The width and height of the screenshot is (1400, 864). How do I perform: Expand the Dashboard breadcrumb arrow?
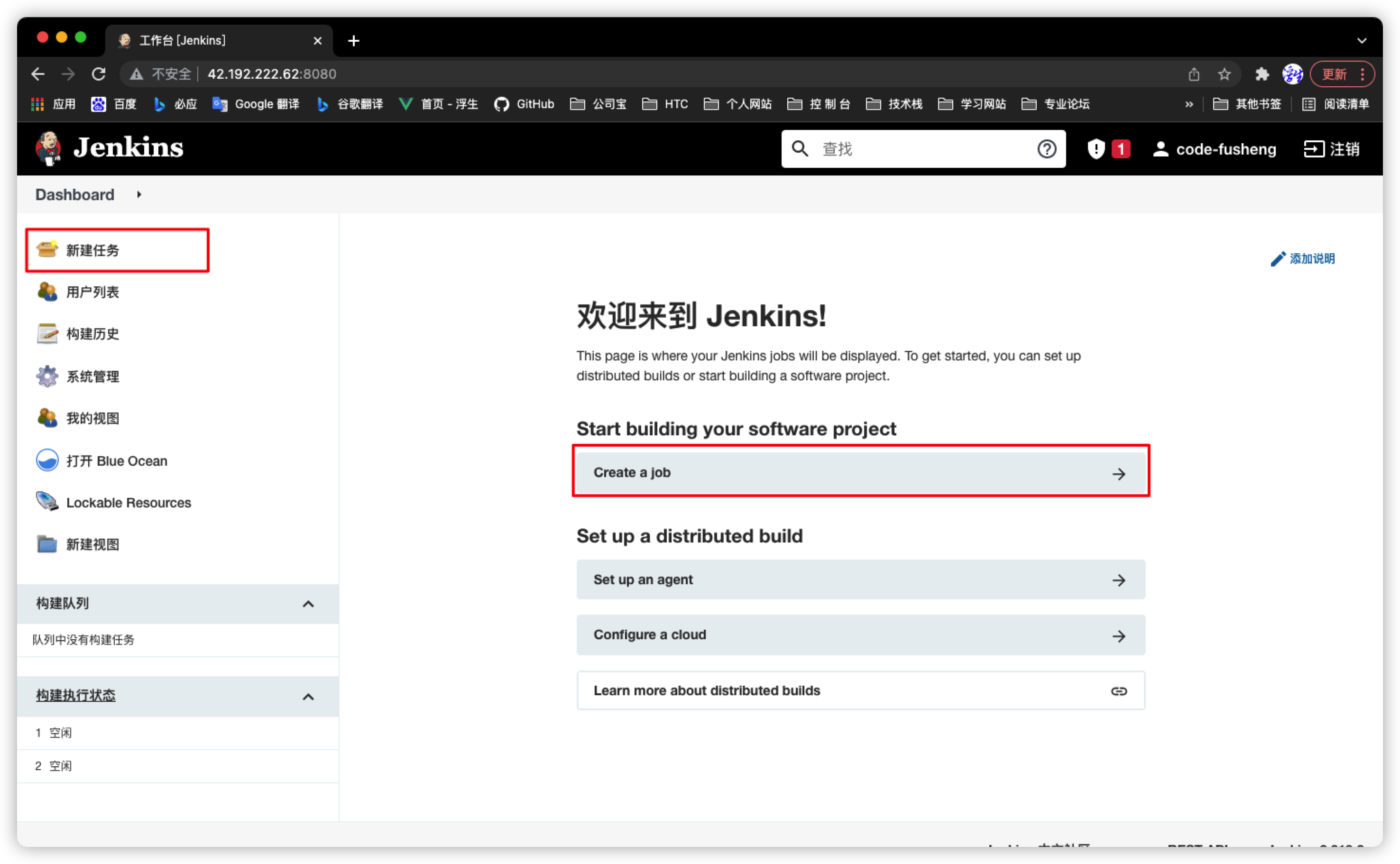[139, 195]
